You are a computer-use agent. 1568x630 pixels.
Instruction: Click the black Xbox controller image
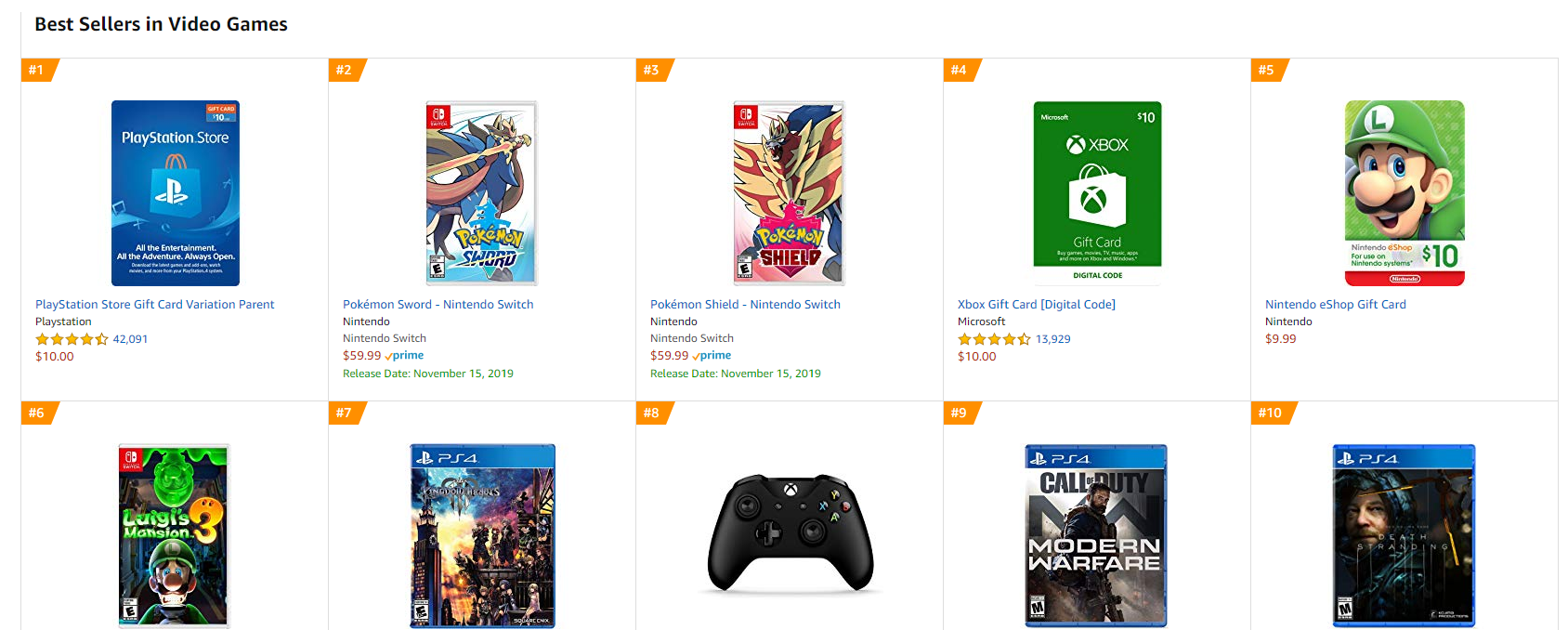pos(791,533)
